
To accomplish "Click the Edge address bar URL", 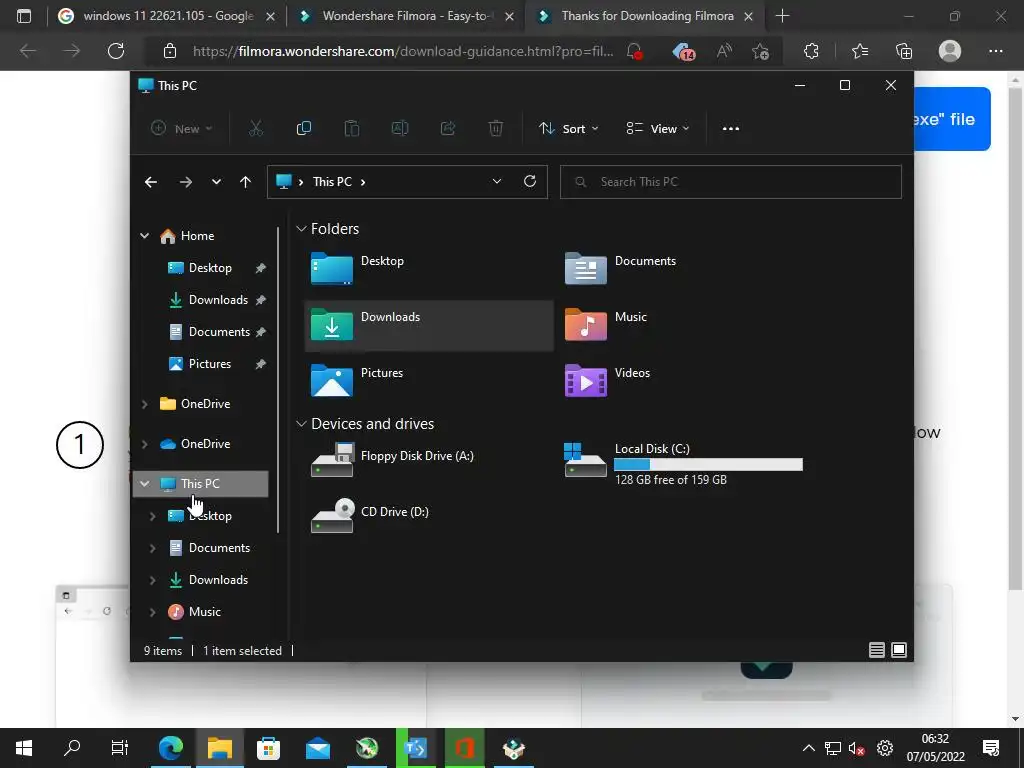I will pos(403,51).
